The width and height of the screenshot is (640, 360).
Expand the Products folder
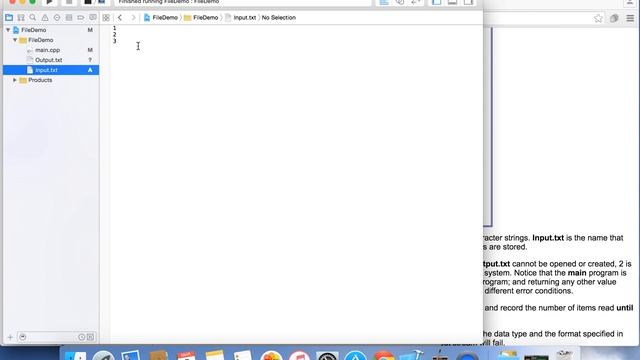click(x=15, y=80)
